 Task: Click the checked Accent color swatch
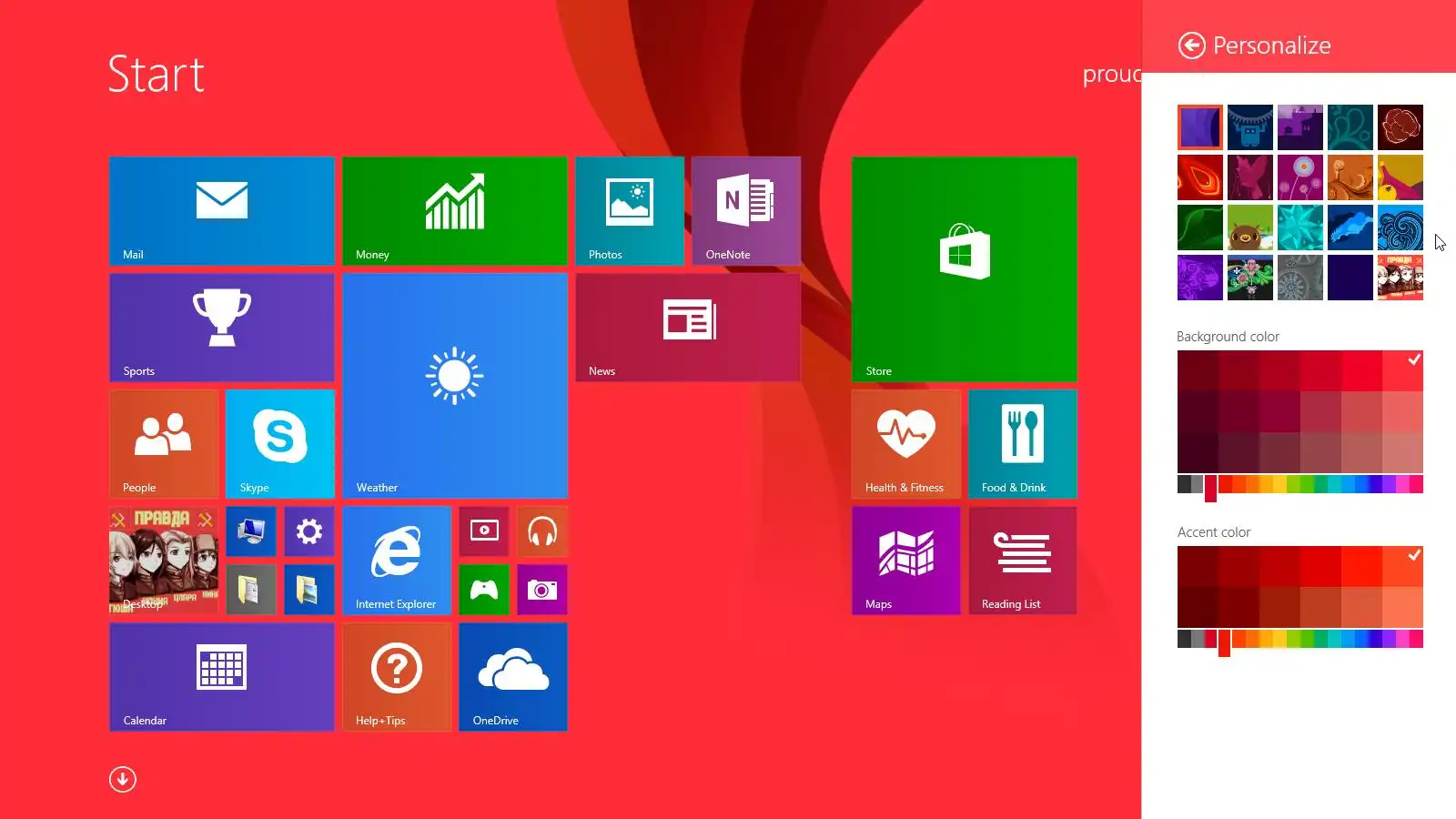1402,566
